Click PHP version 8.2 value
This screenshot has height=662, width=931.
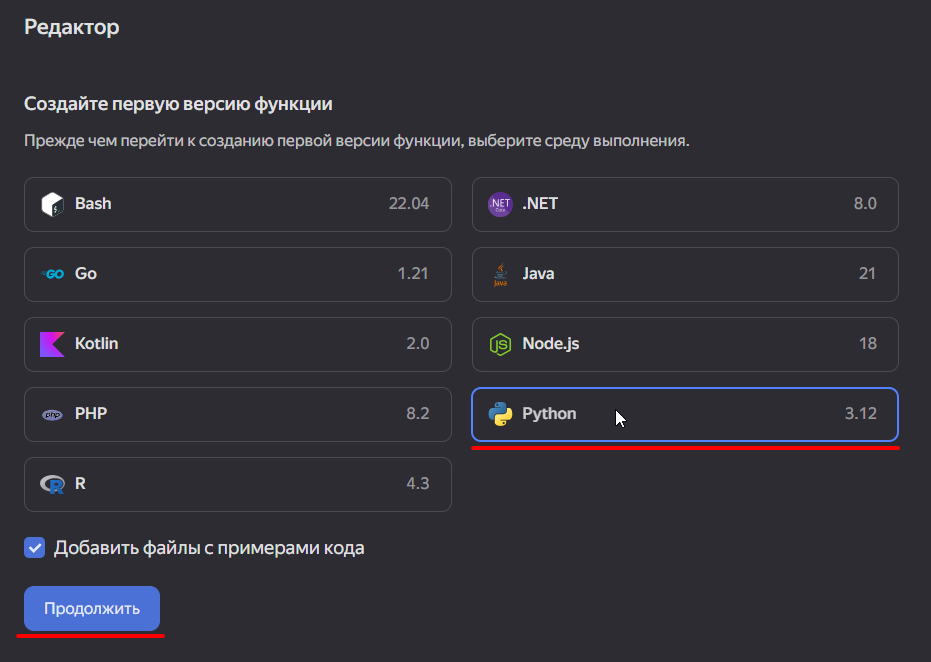417,414
